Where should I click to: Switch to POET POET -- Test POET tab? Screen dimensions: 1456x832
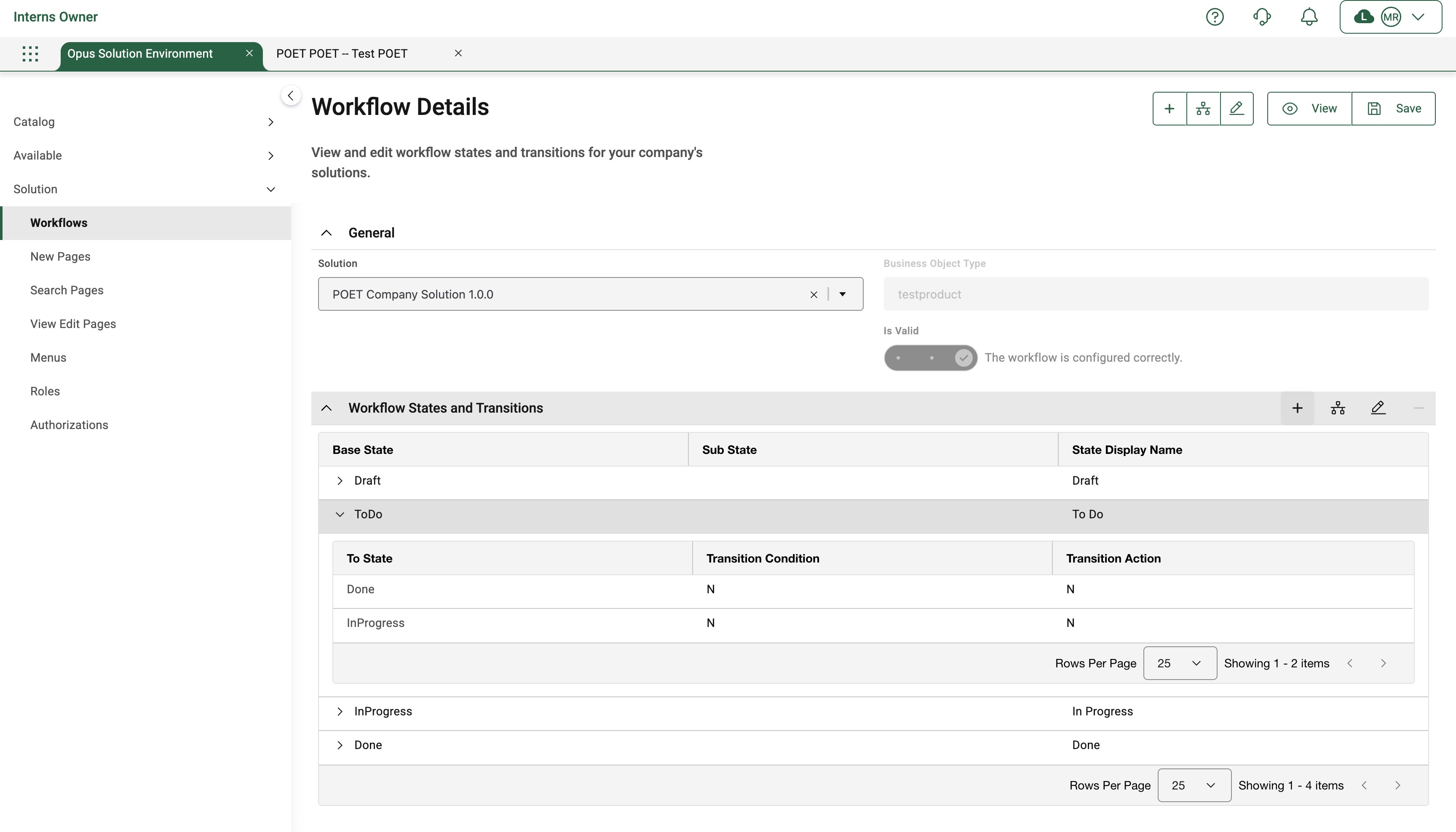pyautogui.click(x=342, y=54)
